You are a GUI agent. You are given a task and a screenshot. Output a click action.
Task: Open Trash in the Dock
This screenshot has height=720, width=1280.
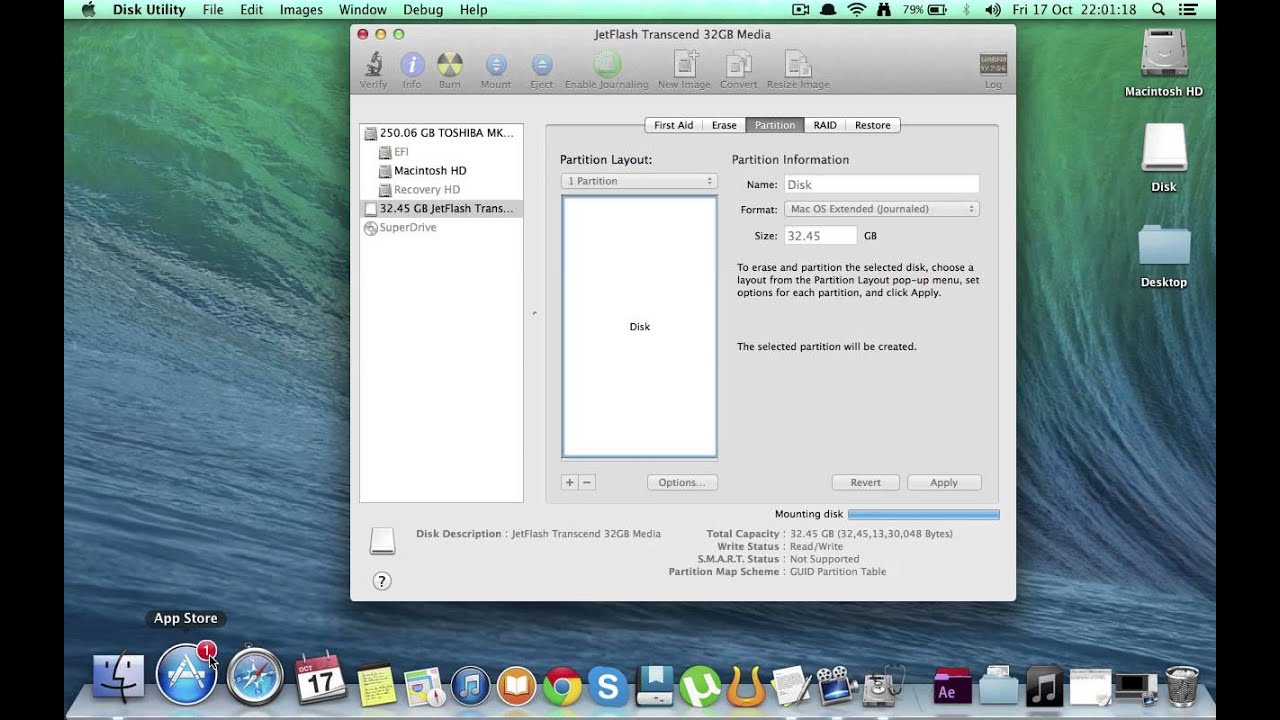click(1181, 685)
